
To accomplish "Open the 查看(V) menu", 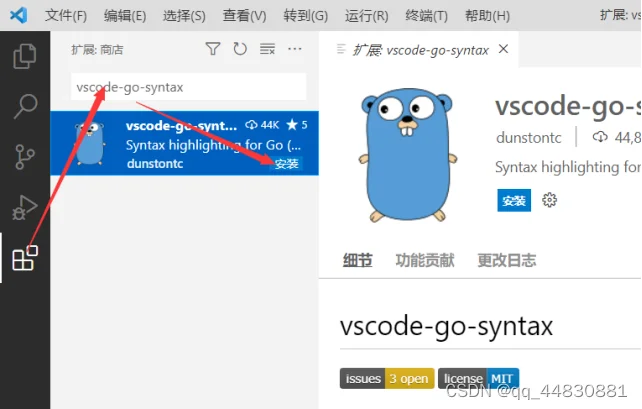I will click(244, 16).
